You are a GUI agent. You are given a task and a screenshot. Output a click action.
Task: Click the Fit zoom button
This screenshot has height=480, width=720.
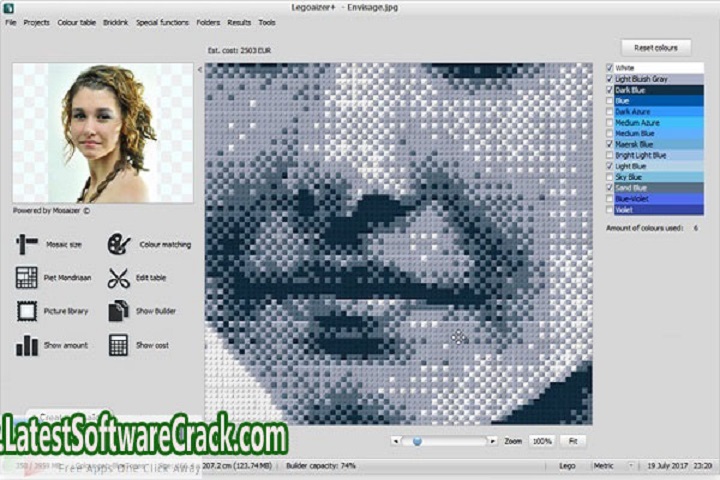tap(573, 441)
